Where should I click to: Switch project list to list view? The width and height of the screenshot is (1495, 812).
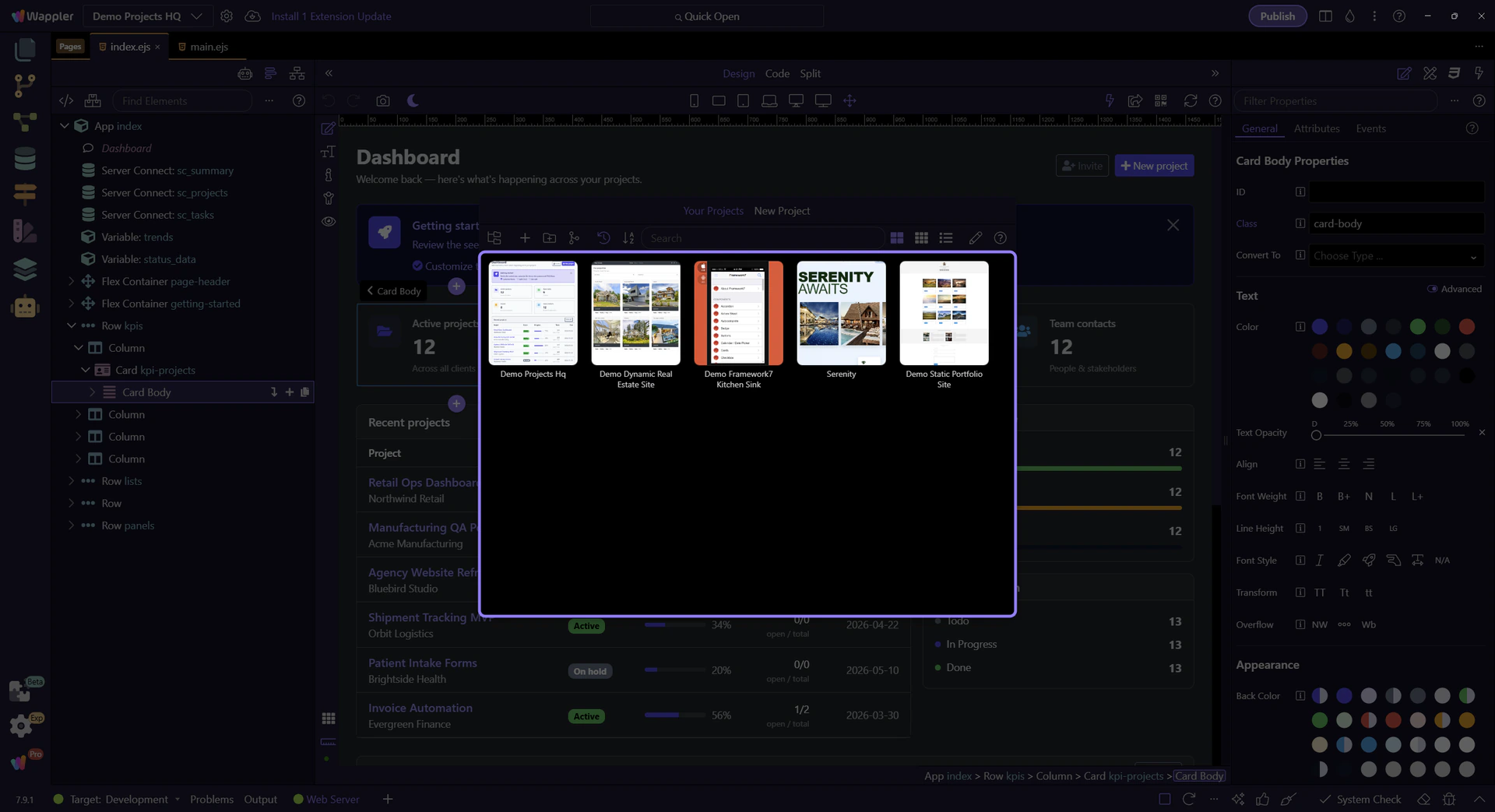click(946, 238)
